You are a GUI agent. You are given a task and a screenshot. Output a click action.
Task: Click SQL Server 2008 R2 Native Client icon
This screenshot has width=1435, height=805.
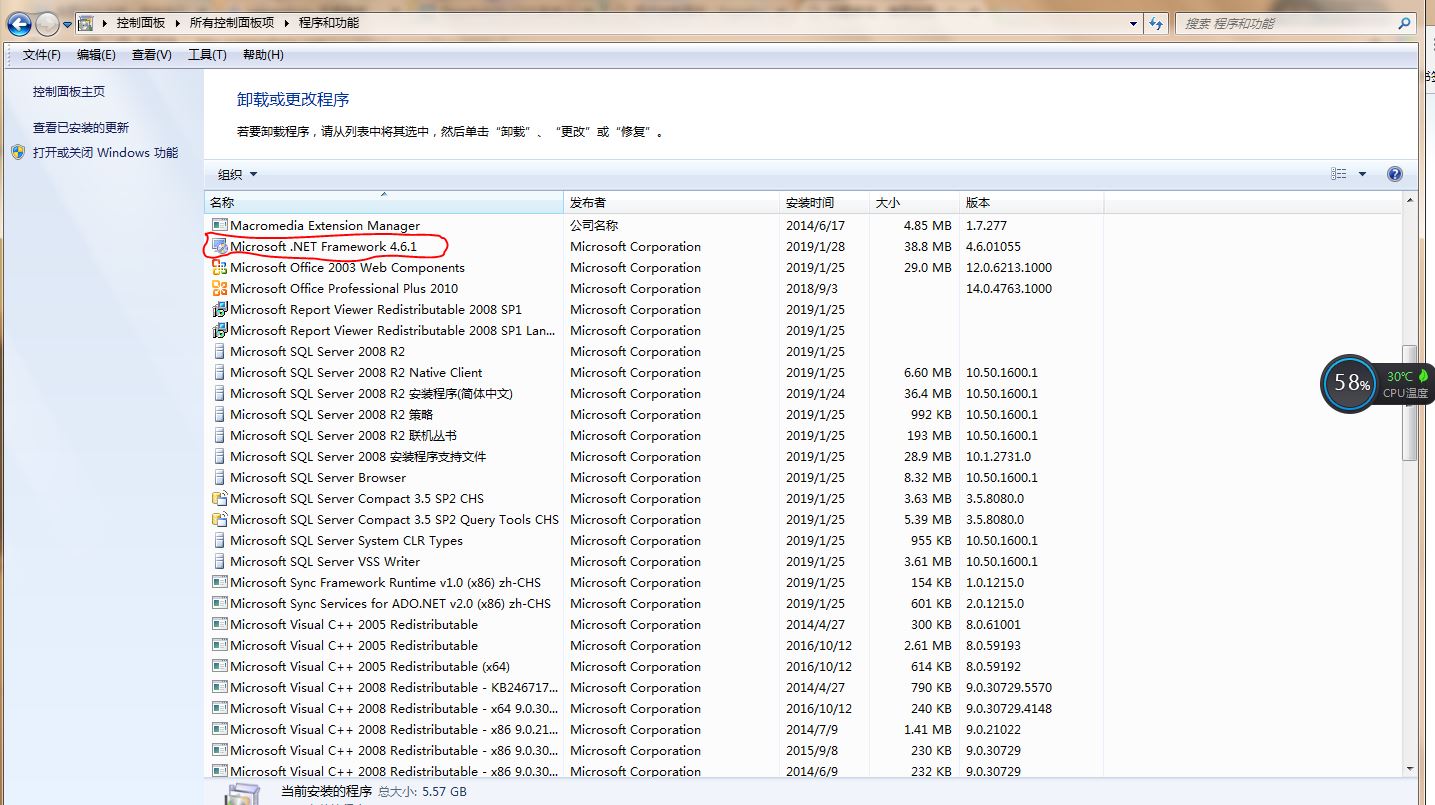[x=220, y=373]
